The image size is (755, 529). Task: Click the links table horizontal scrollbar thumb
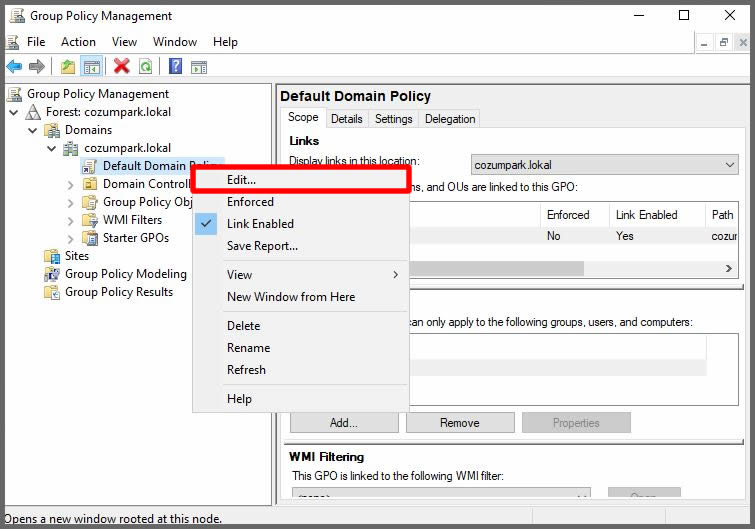click(497, 268)
